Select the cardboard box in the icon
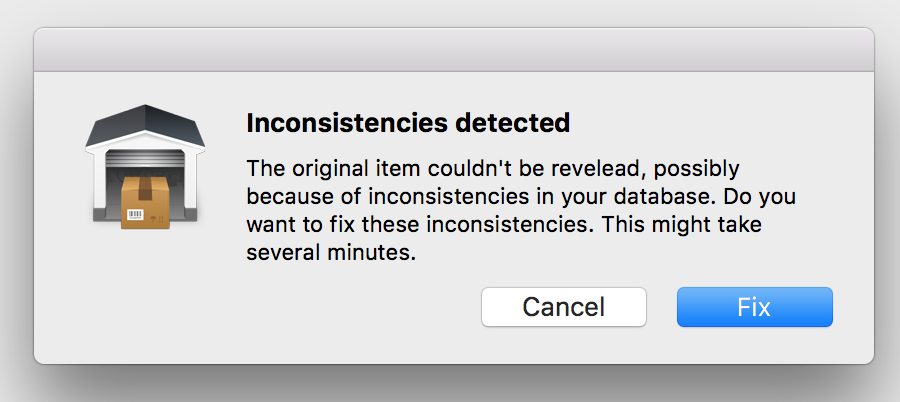Image resolution: width=900 pixels, height=402 pixels. [145, 202]
